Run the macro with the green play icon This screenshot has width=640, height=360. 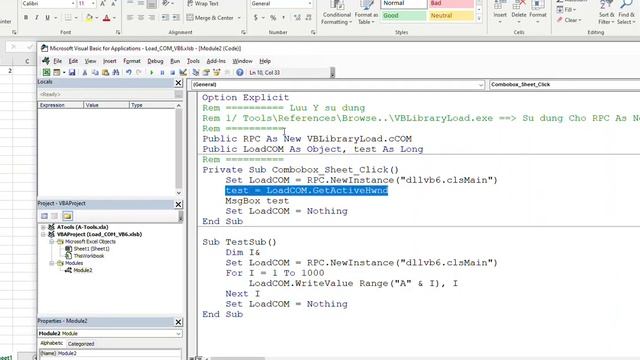152,73
